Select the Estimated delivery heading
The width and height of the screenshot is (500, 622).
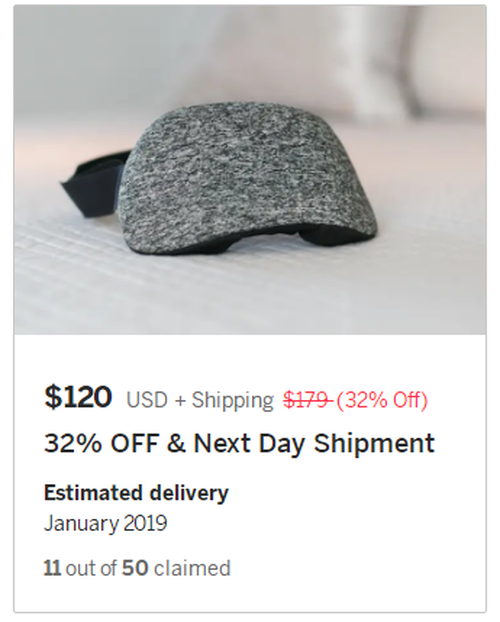tap(136, 493)
